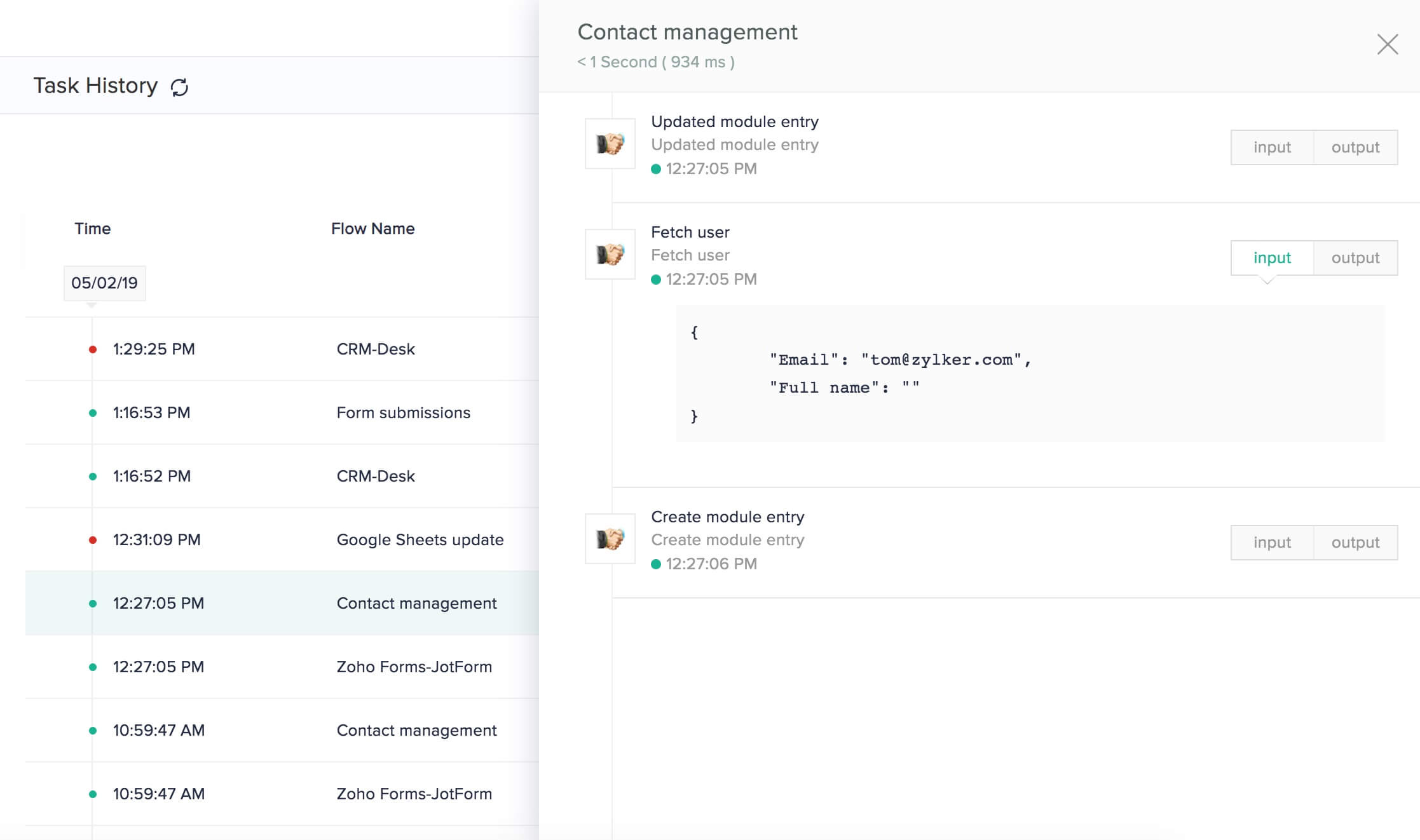Viewport: 1420px width, 840px height.
Task: Expand the Create module entry input section
Action: 1270,541
